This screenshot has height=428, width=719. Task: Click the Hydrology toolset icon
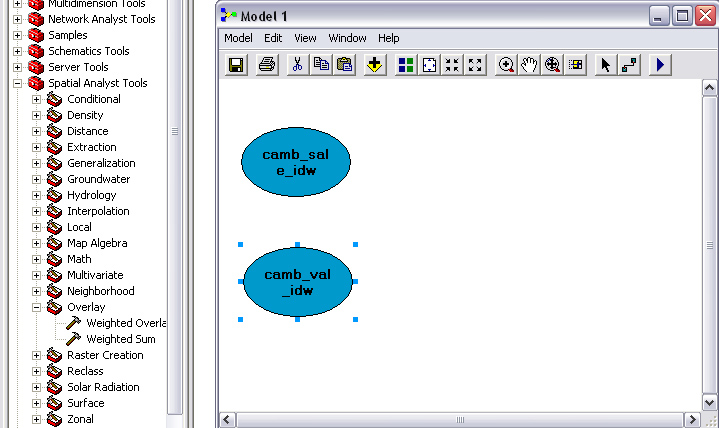pyautogui.click(x=55, y=195)
